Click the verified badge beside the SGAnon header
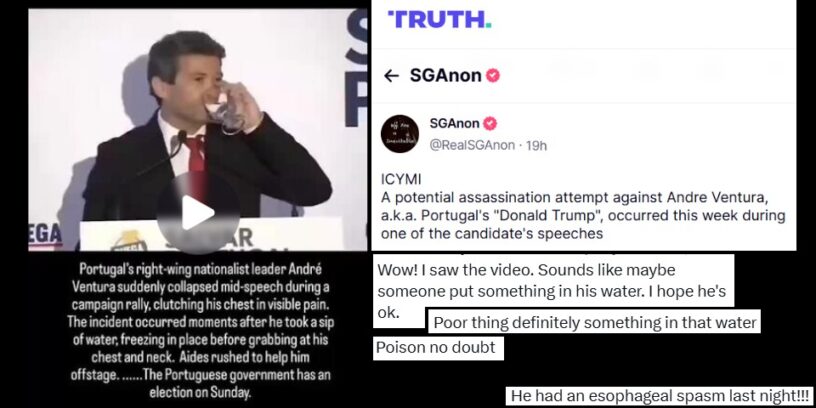This screenshot has width=816, height=408. (x=493, y=76)
